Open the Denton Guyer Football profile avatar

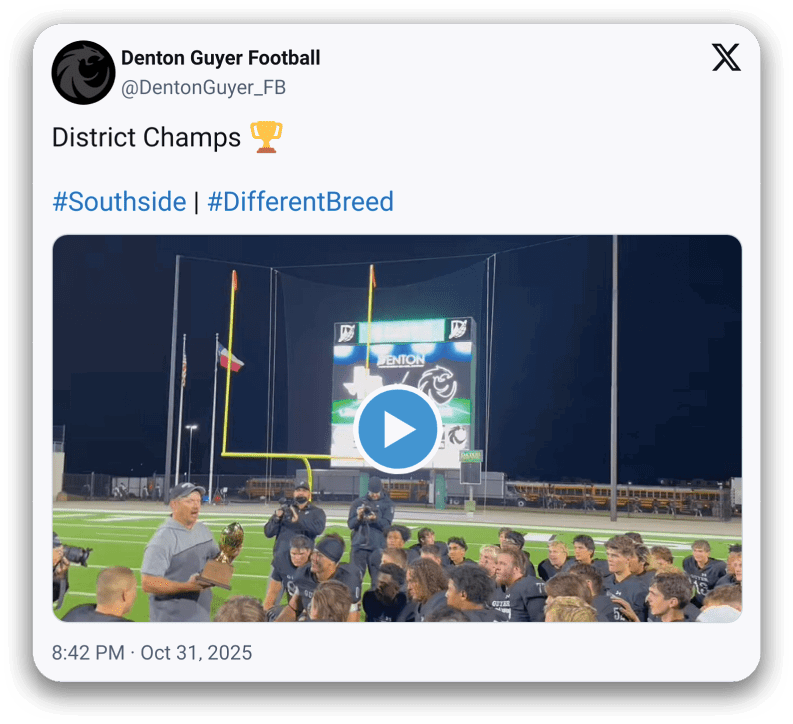[x=83, y=72]
